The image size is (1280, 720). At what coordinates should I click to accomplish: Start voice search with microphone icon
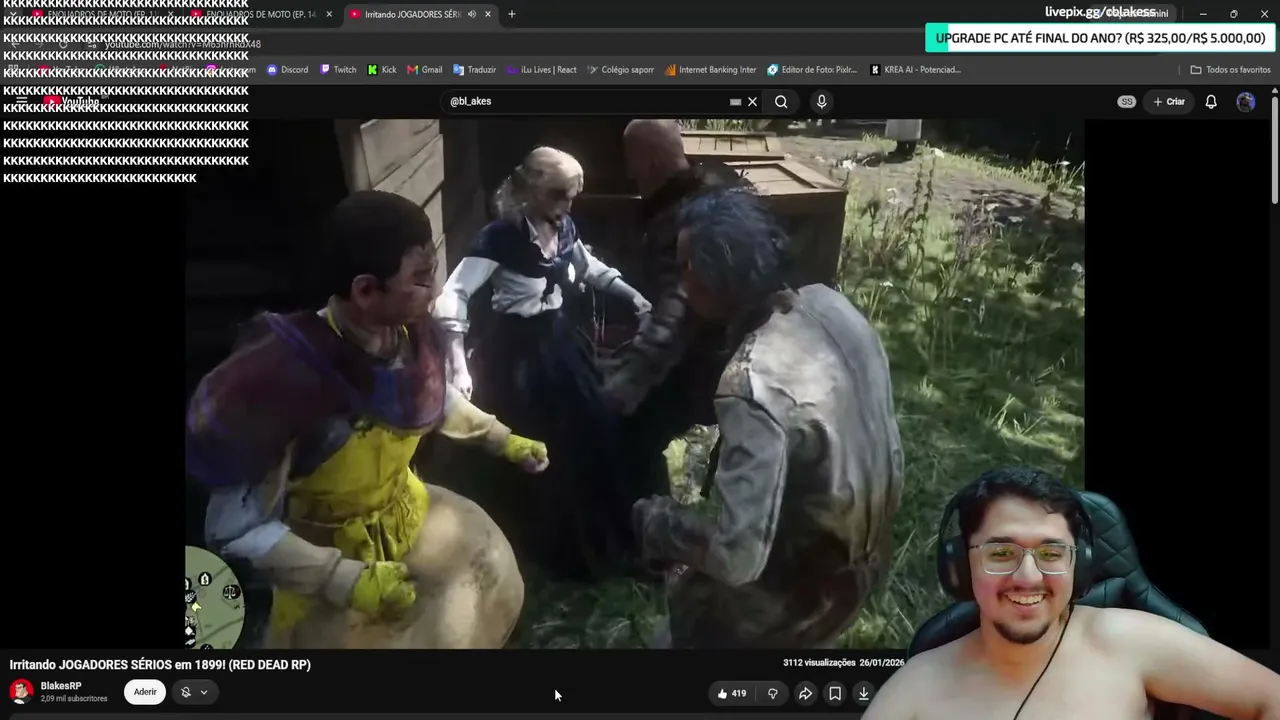click(821, 101)
